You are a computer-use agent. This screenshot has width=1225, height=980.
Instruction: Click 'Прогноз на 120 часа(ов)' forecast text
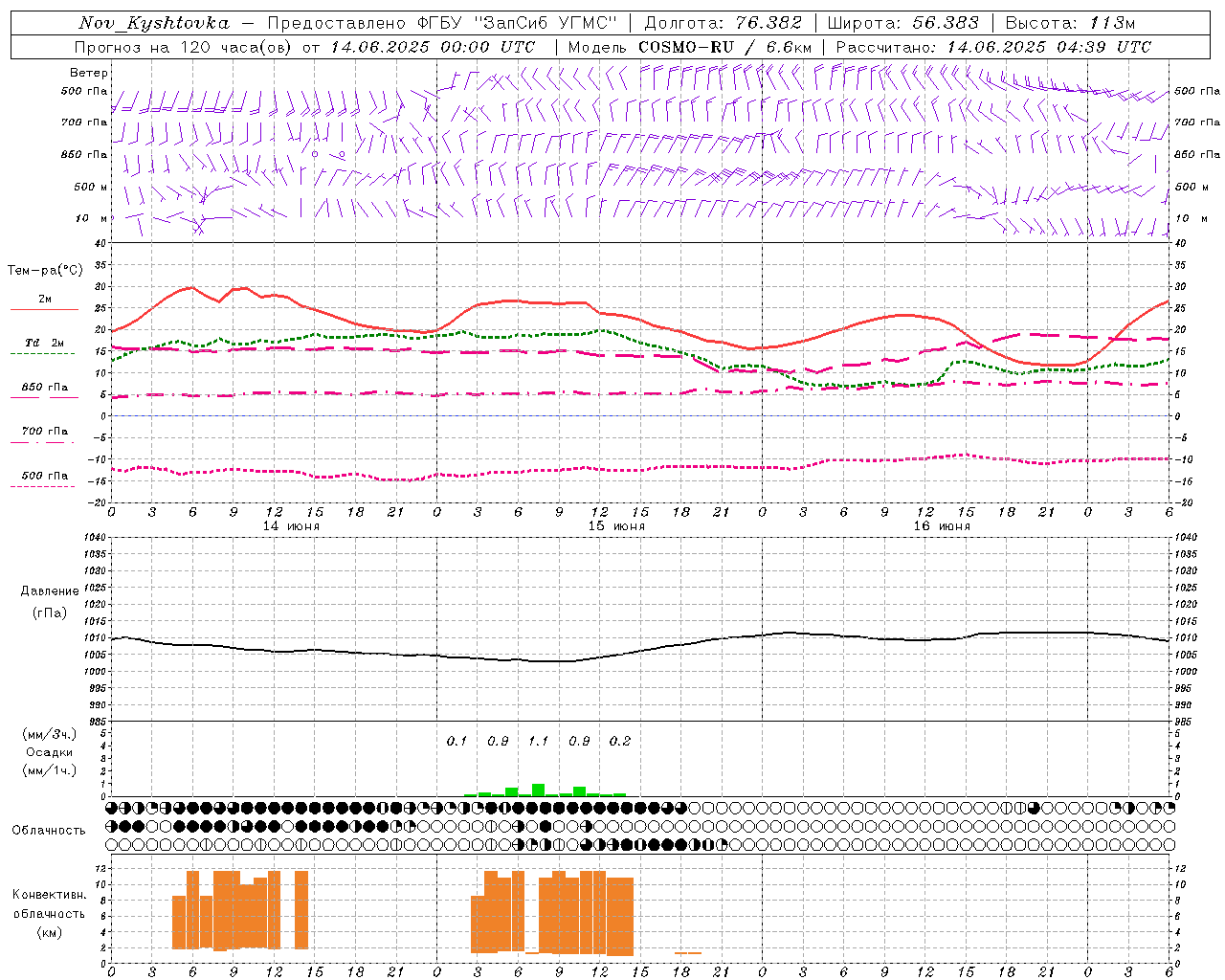point(183,47)
